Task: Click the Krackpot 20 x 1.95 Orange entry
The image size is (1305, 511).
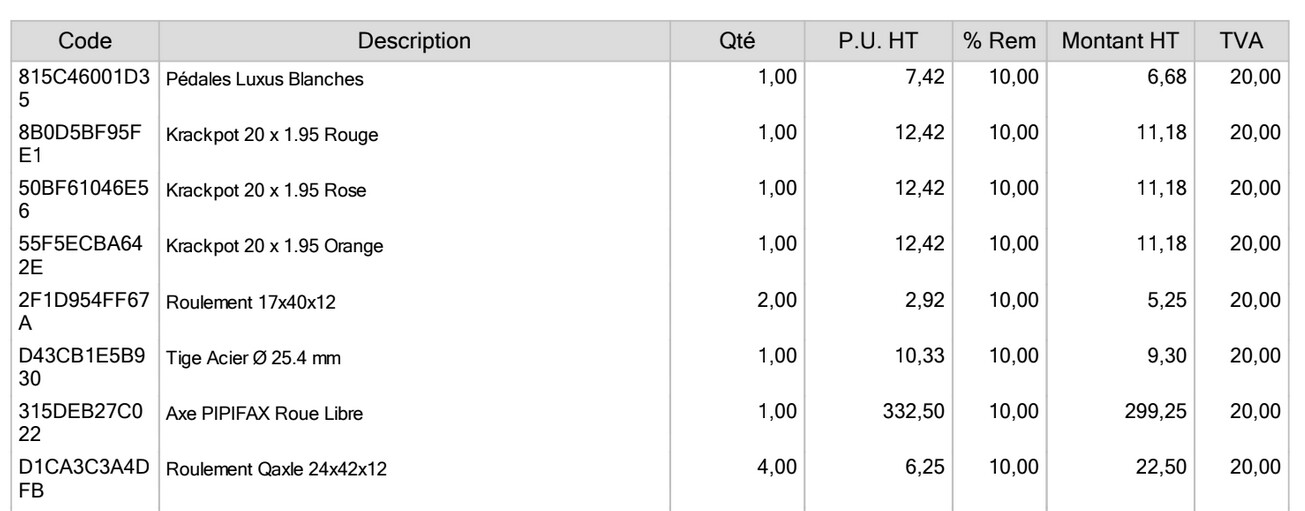Action: [275, 245]
